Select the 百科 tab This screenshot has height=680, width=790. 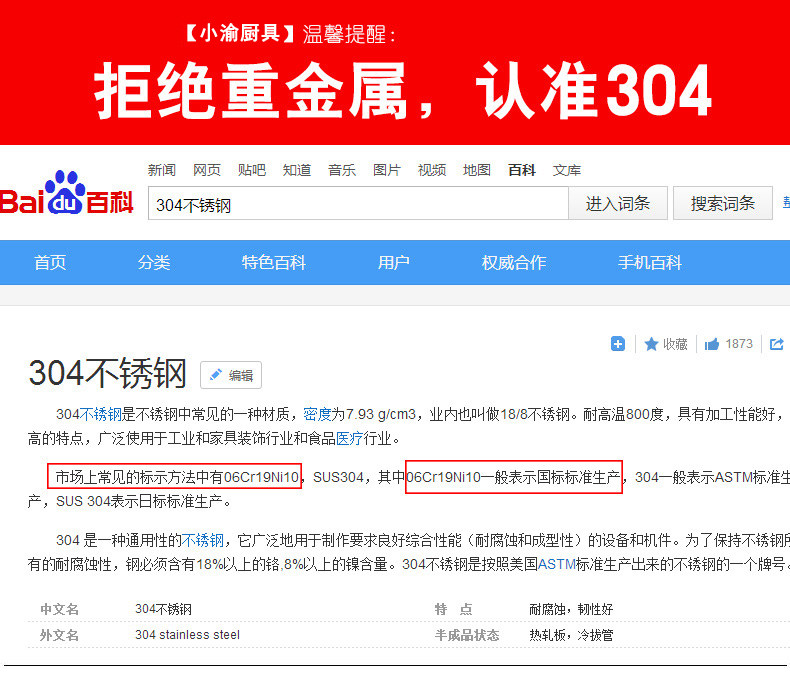[x=521, y=170]
